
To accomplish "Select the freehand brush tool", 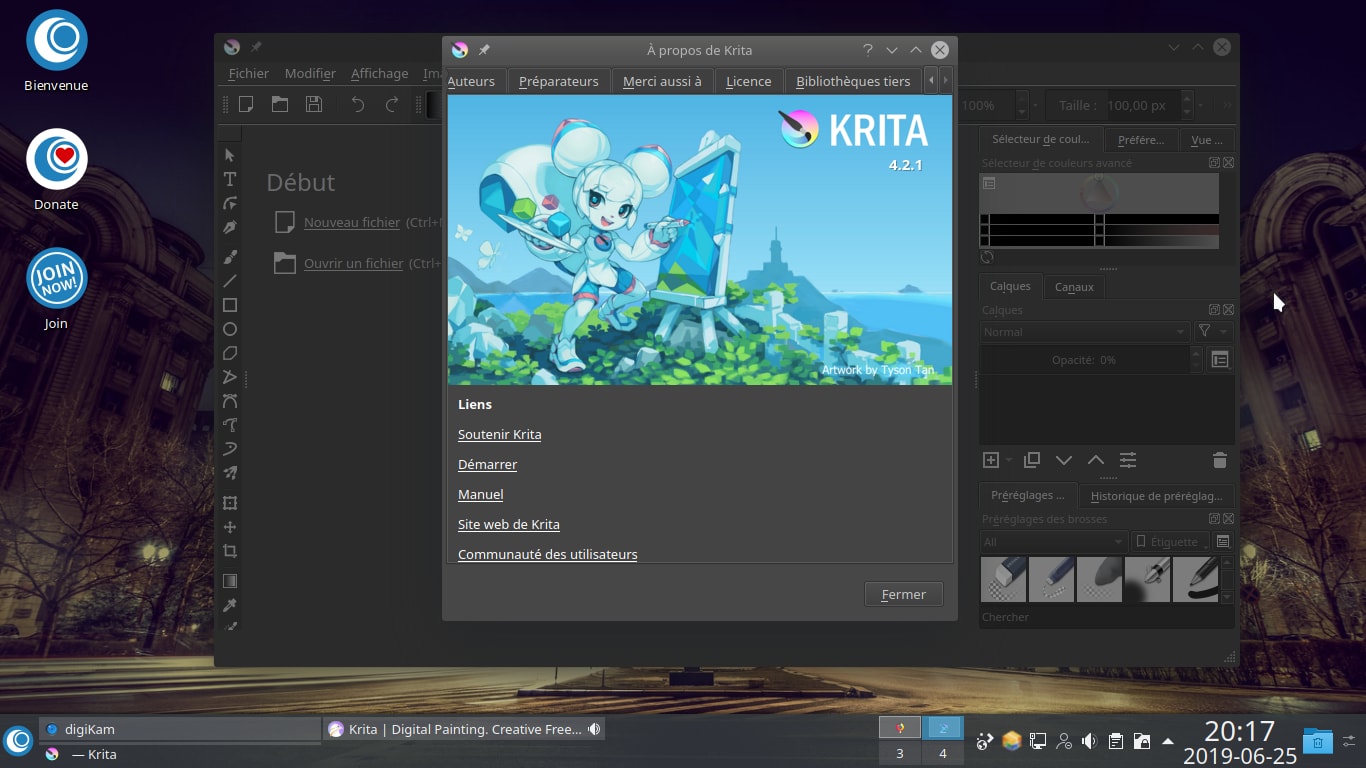I will pyautogui.click(x=230, y=257).
